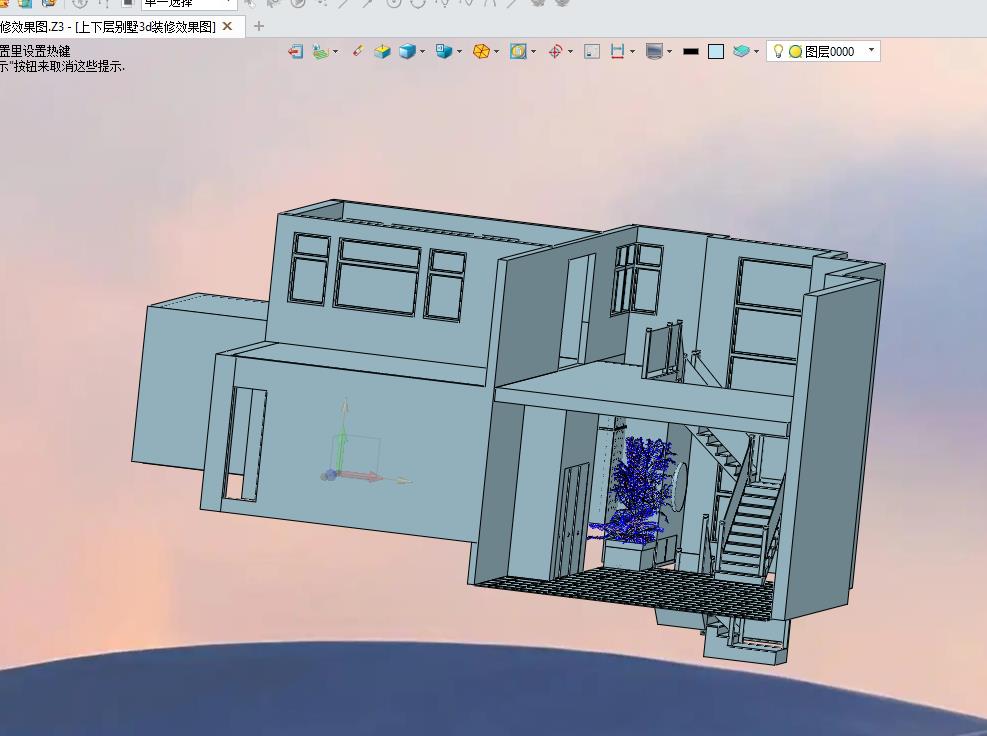987x736 pixels.
Task: Select the eraser tool in view toolbar
Action: coord(358,50)
